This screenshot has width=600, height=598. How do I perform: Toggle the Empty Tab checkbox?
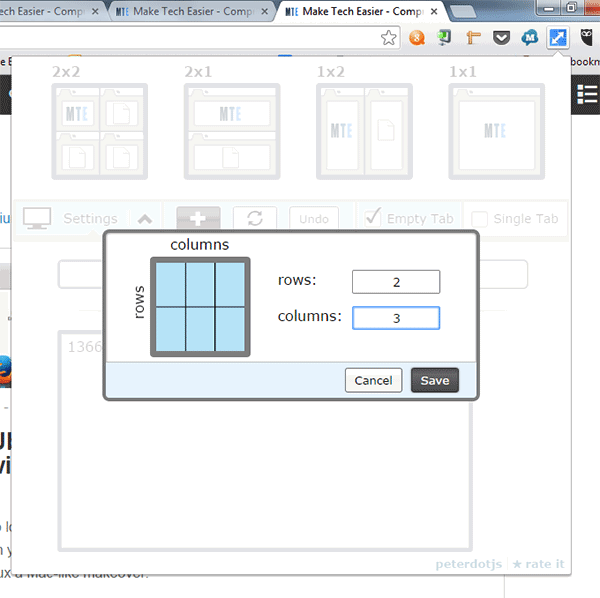click(372, 217)
